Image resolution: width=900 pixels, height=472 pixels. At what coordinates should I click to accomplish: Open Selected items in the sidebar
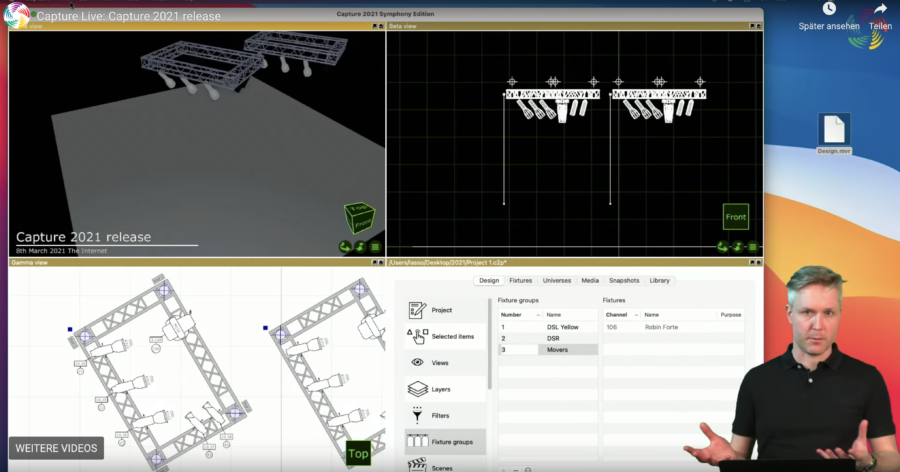(x=445, y=336)
